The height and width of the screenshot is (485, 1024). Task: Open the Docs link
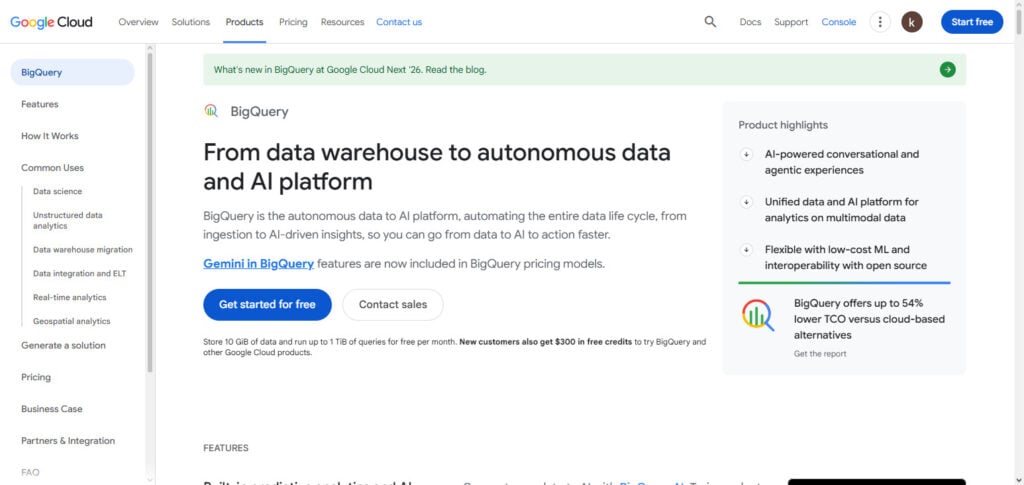(750, 22)
